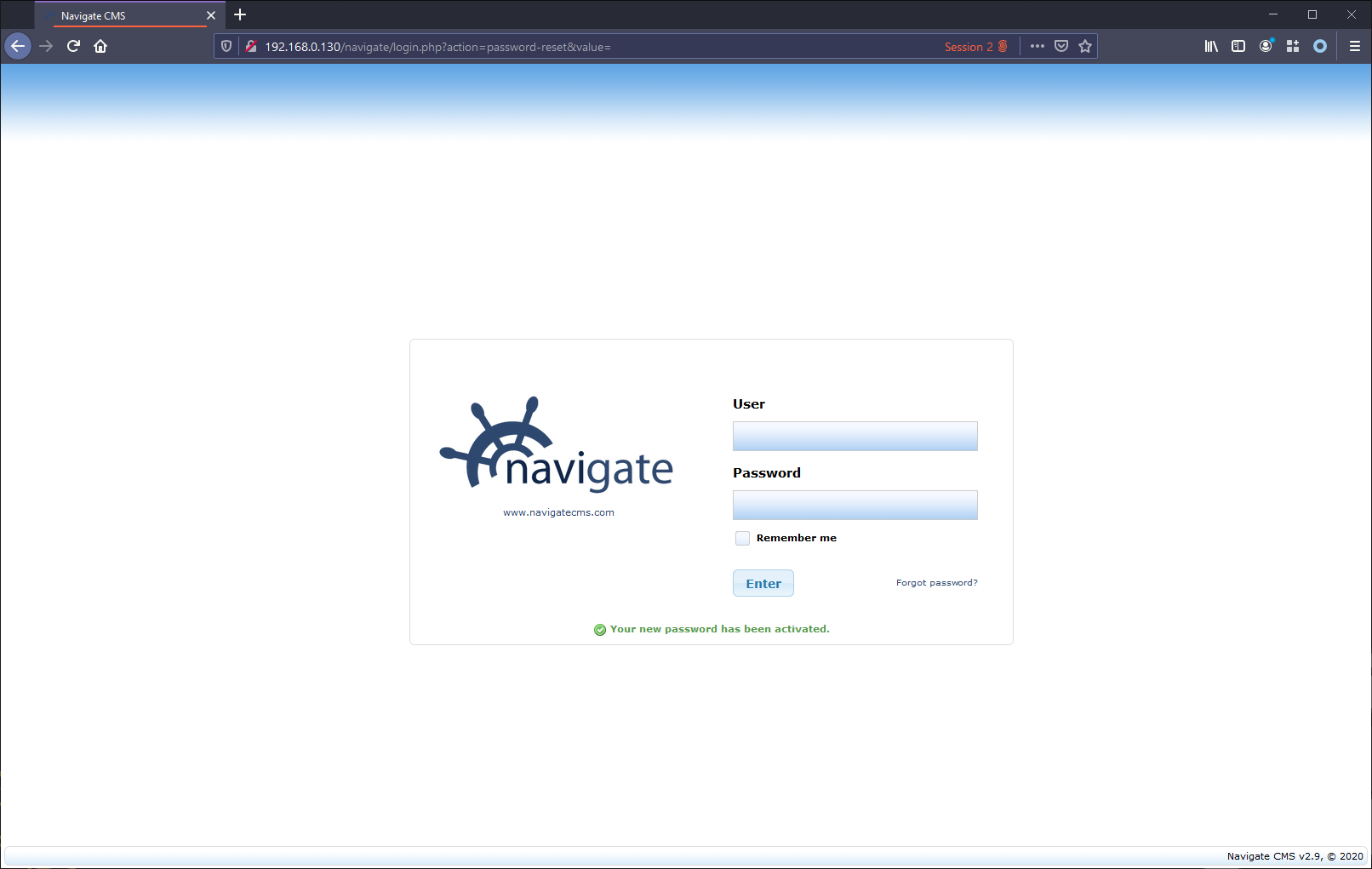The width and height of the screenshot is (1372, 869).
Task: Save page to Pocket
Action: click(1061, 47)
